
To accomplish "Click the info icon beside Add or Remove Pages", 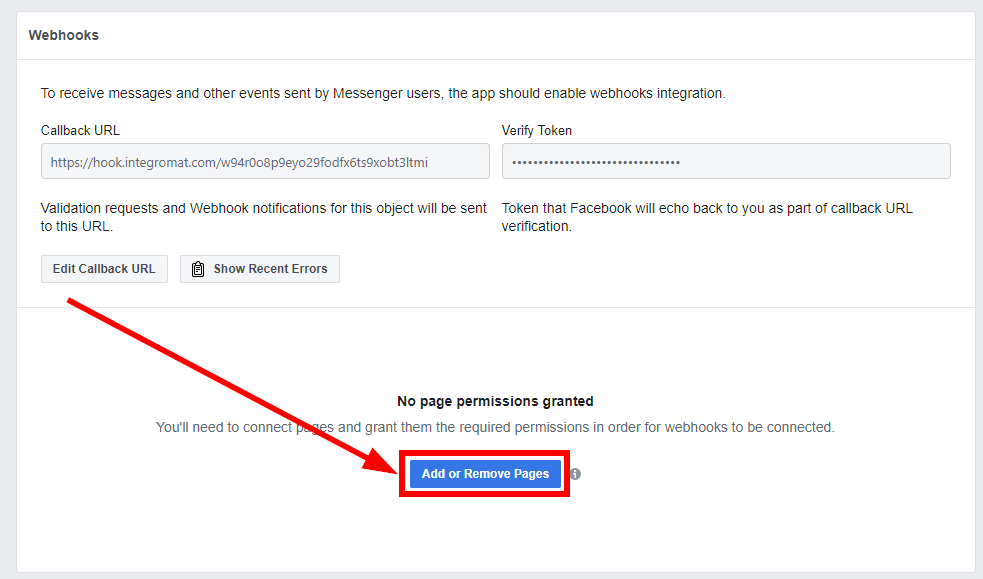I will point(575,474).
